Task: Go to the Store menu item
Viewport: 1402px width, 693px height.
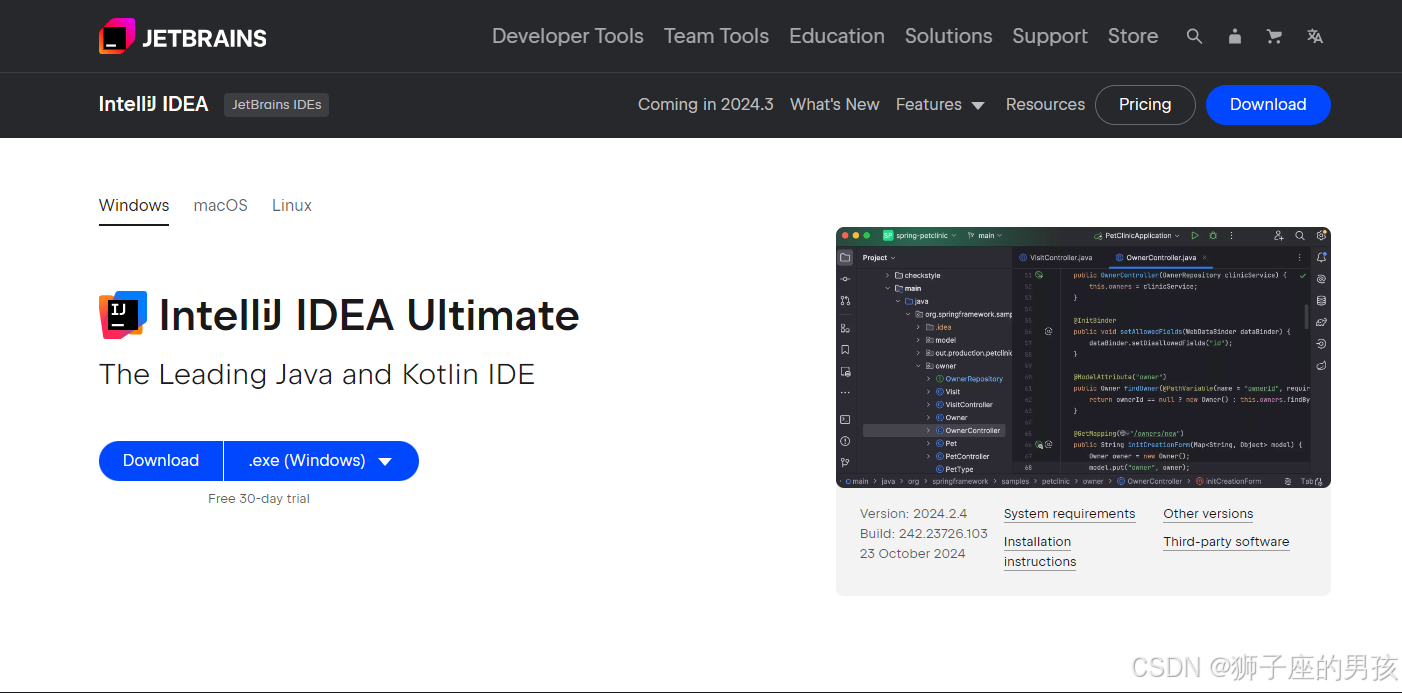Action: point(1133,36)
